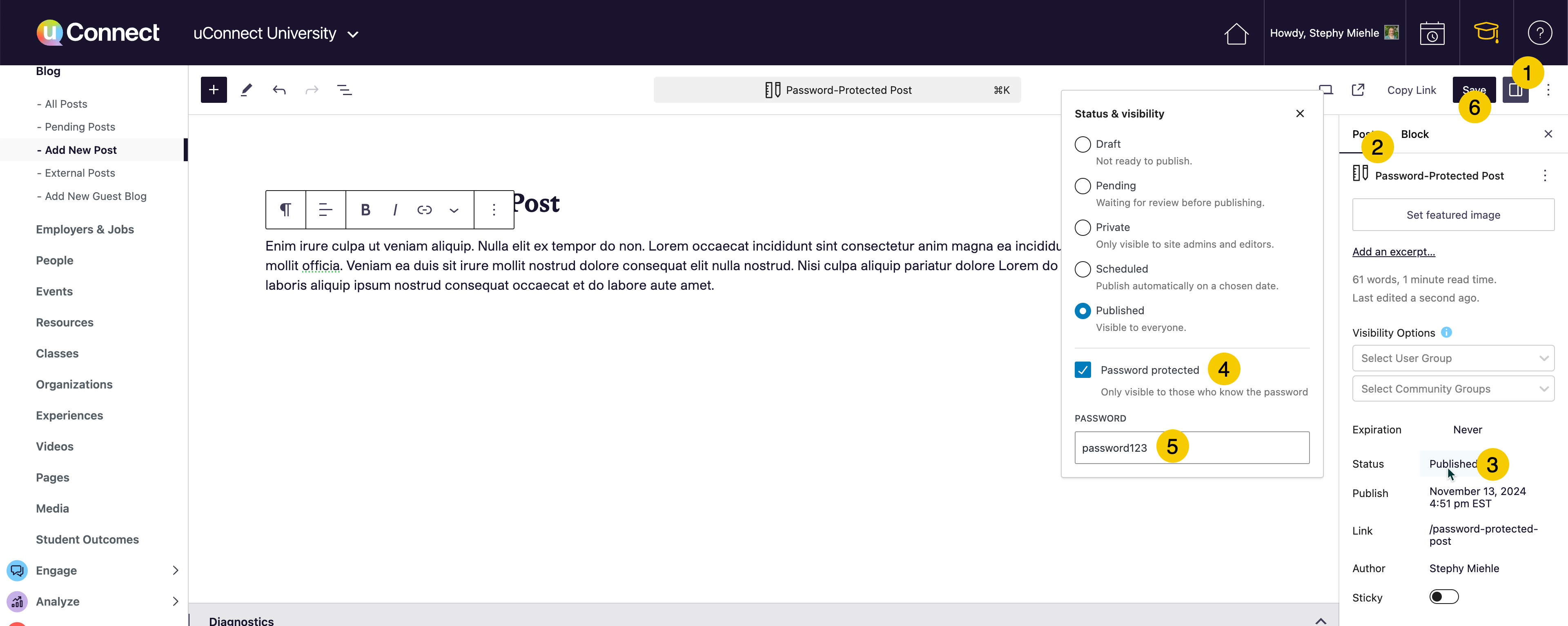The width and height of the screenshot is (1568, 626).
Task: Toggle the Sticky switch
Action: [1444, 597]
